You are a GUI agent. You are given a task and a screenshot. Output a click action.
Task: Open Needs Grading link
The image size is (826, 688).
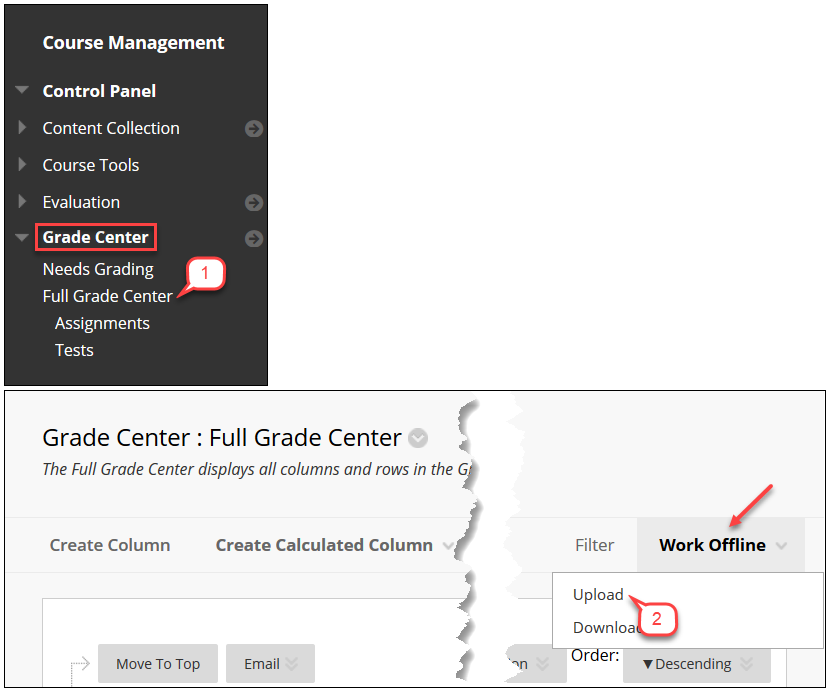pos(98,269)
